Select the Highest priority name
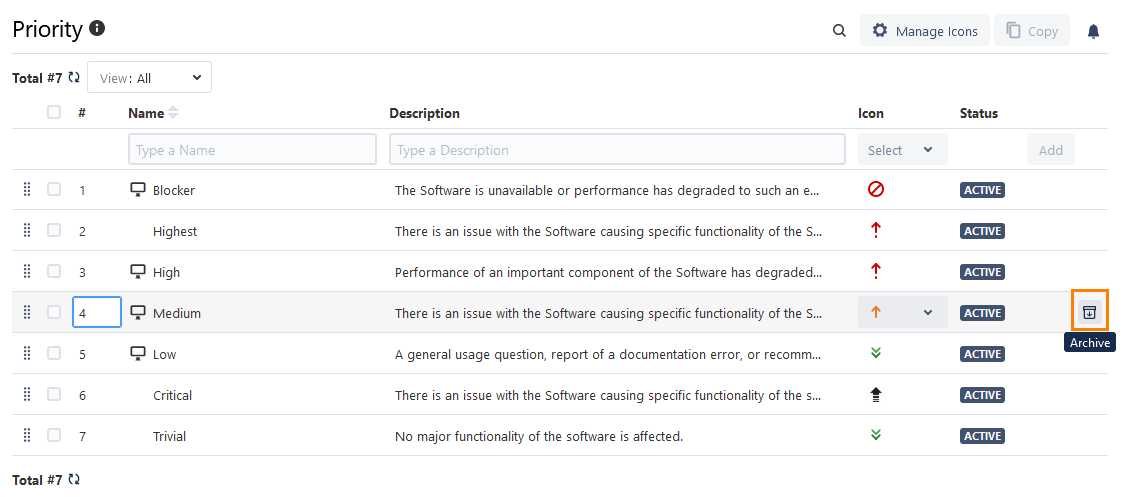Viewport: 1123px width, 497px height. point(175,231)
